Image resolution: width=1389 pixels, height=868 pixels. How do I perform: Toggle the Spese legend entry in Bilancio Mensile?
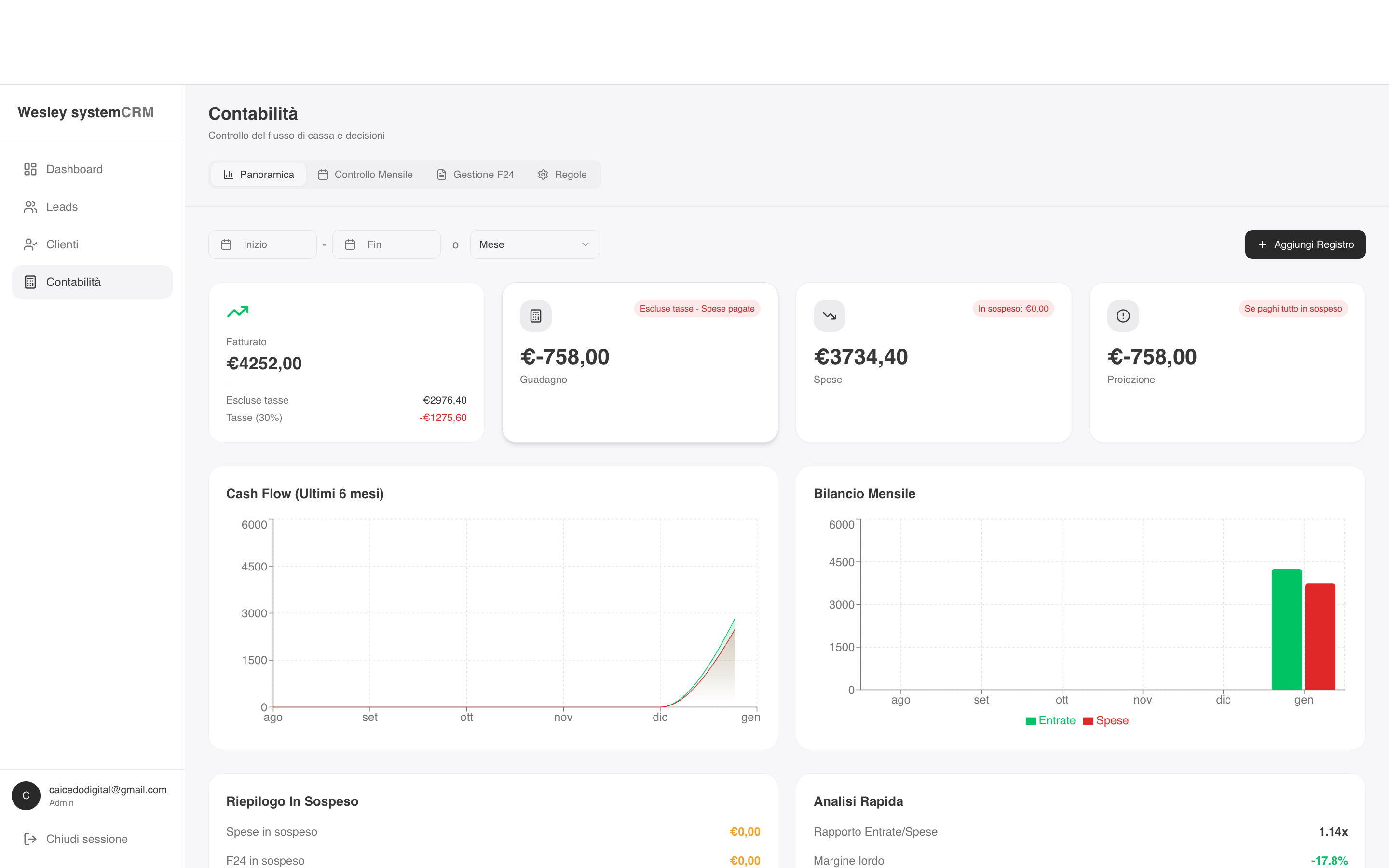pos(1106,720)
